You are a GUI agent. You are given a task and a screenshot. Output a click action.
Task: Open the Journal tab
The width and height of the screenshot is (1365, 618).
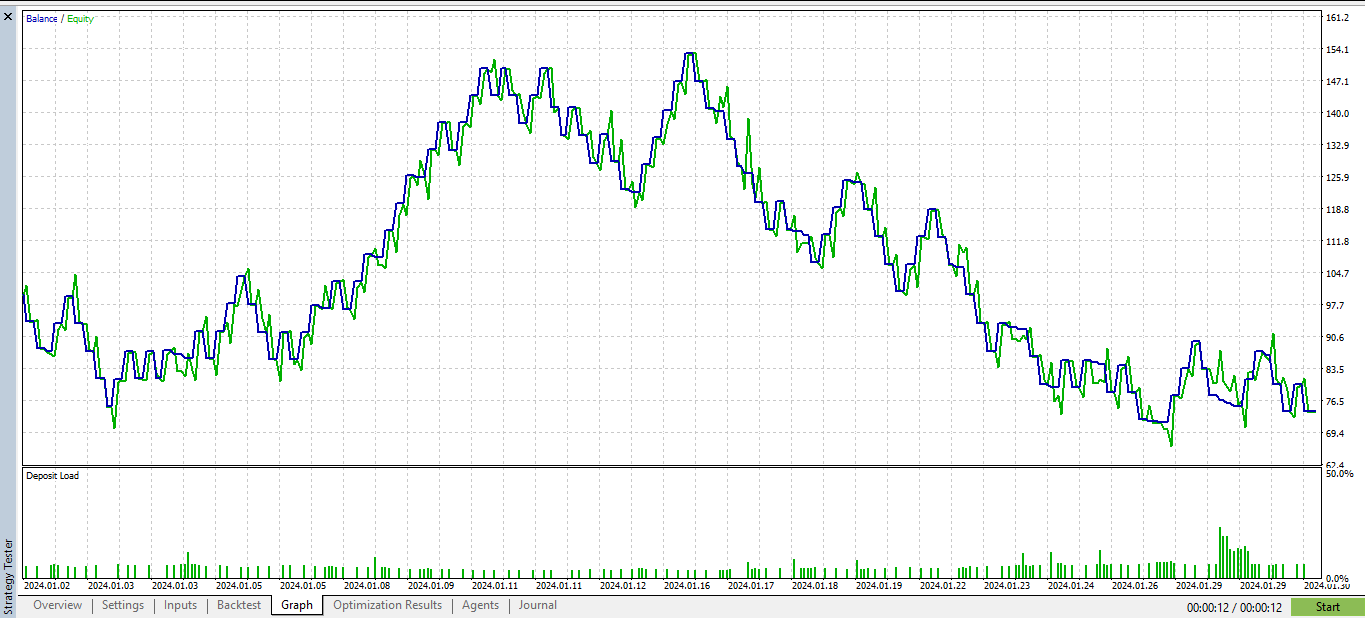tap(537, 605)
